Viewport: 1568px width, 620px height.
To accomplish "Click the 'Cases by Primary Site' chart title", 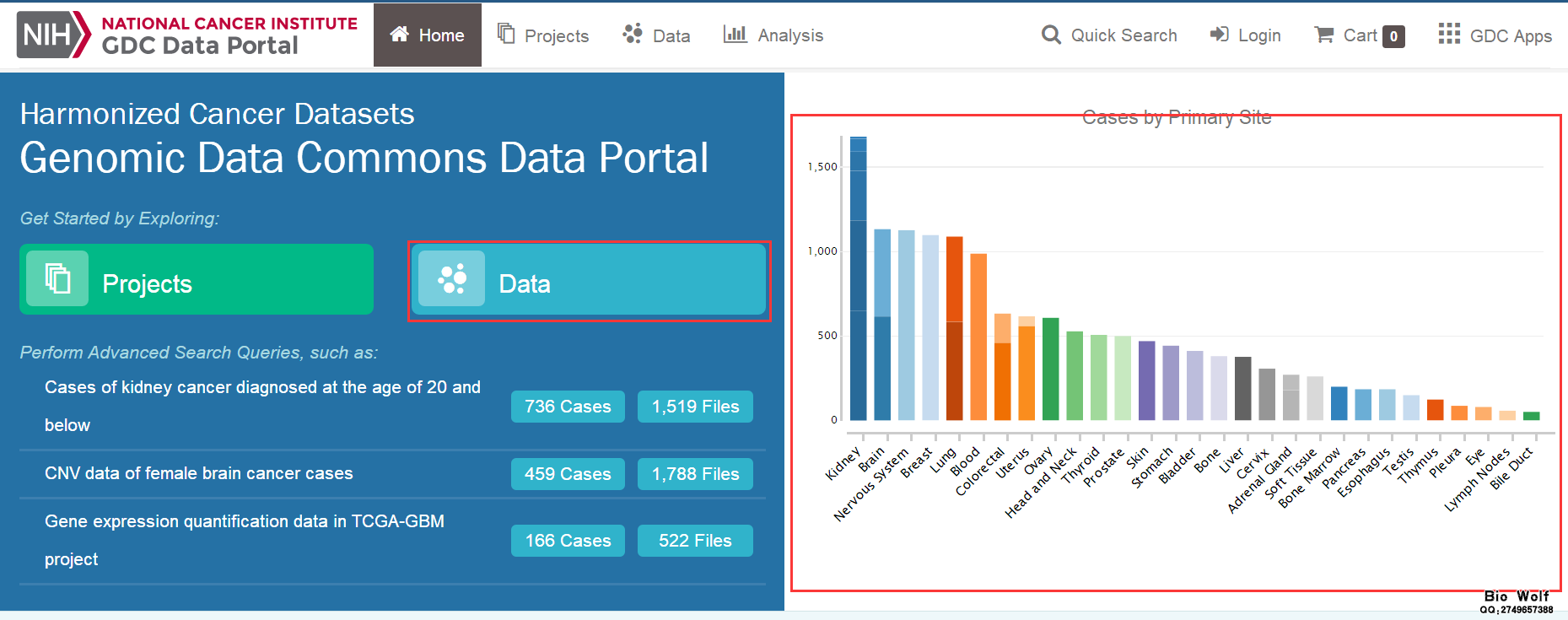I will (x=1177, y=118).
